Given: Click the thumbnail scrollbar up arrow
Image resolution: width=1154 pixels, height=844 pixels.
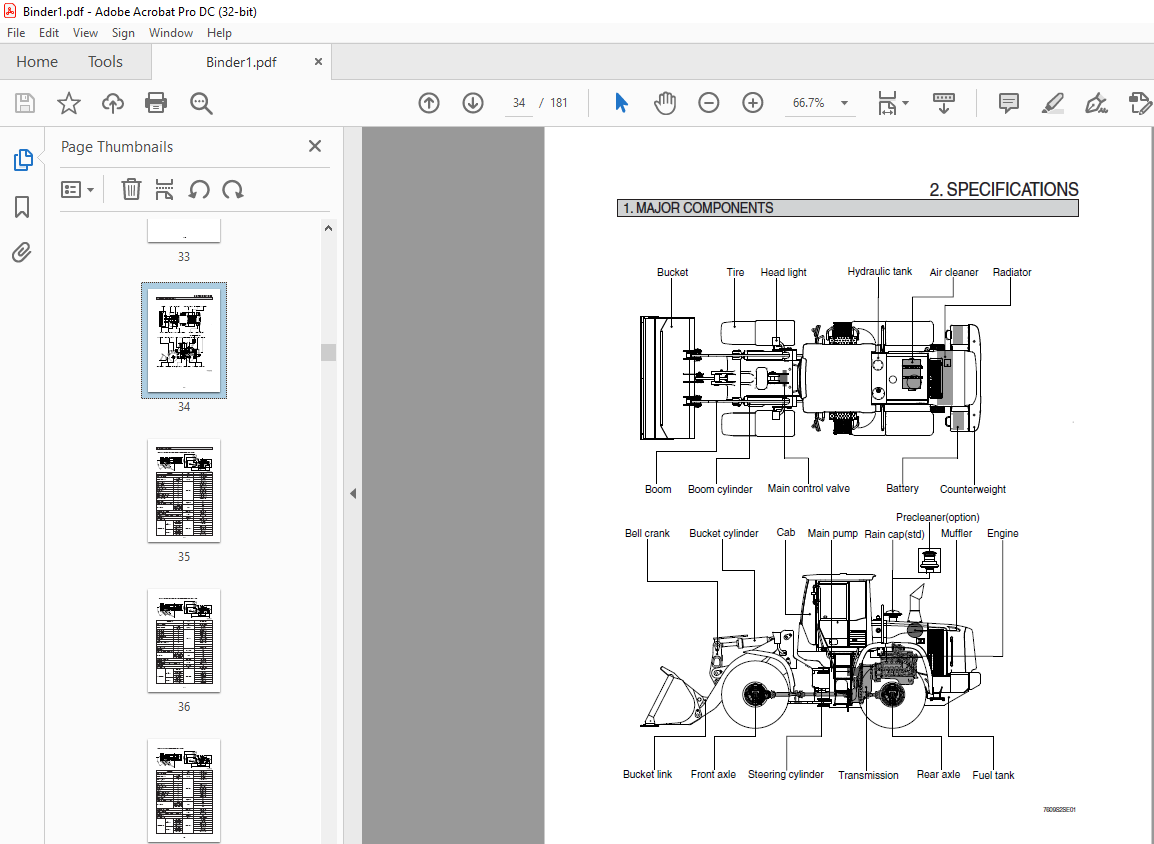Looking at the screenshot, I should (x=328, y=228).
